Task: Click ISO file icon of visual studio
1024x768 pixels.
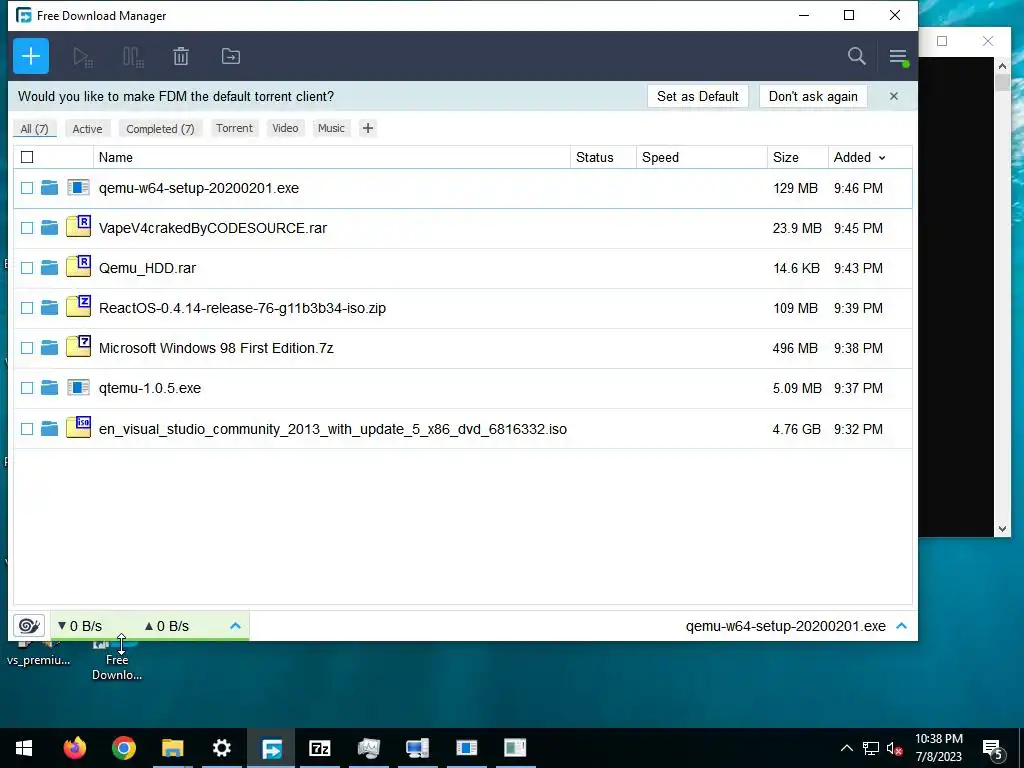Action: pos(78,427)
